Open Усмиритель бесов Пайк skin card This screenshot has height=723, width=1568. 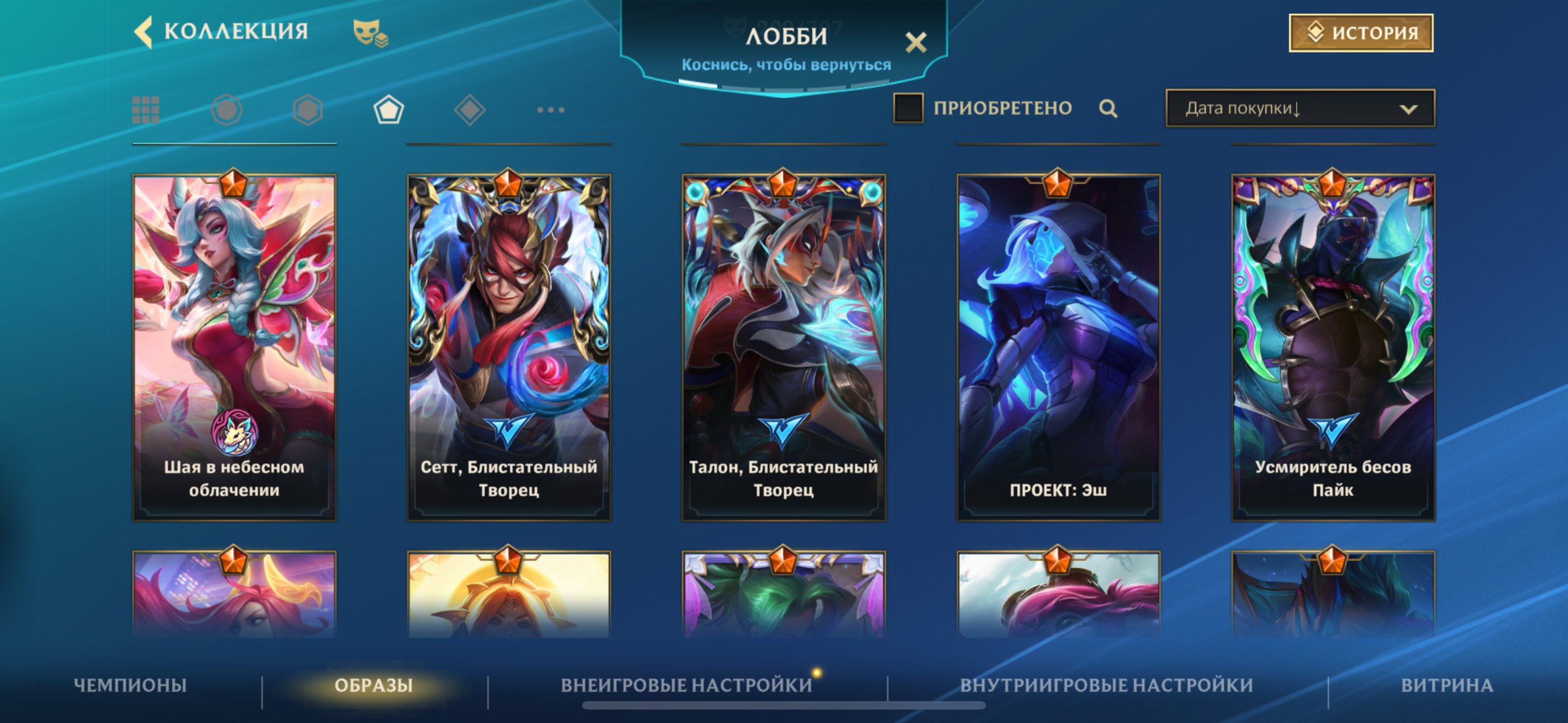(1332, 347)
